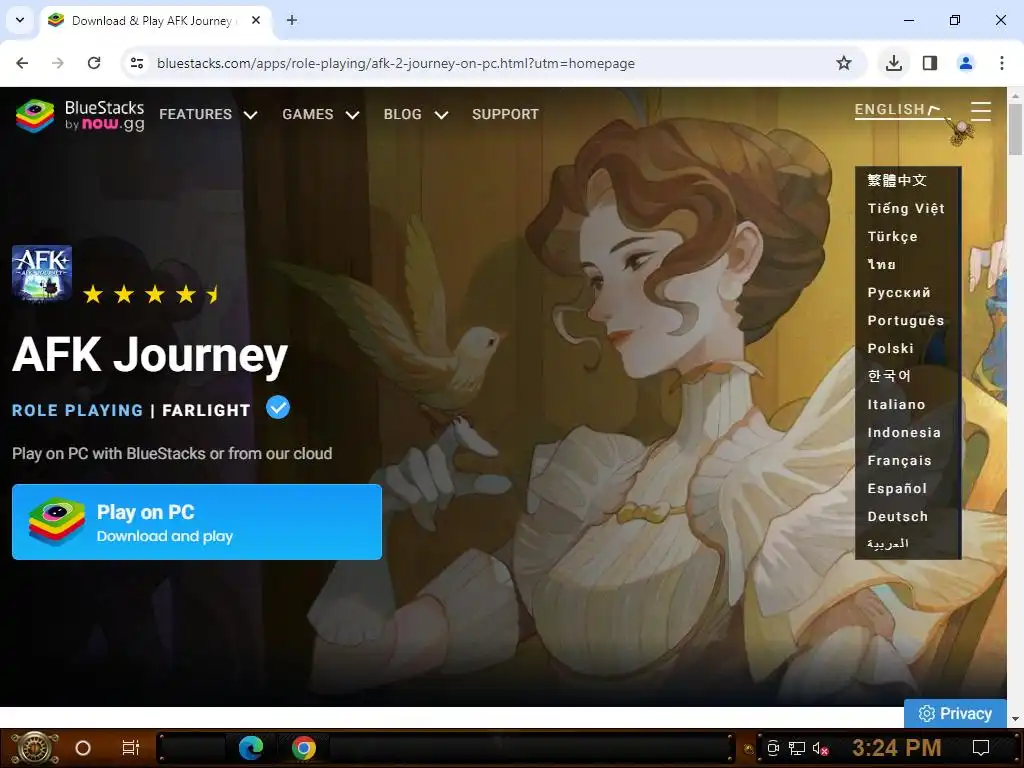Click Play on PC download button
This screenshot has width=1024, height=768.
(x=197, y=522)
